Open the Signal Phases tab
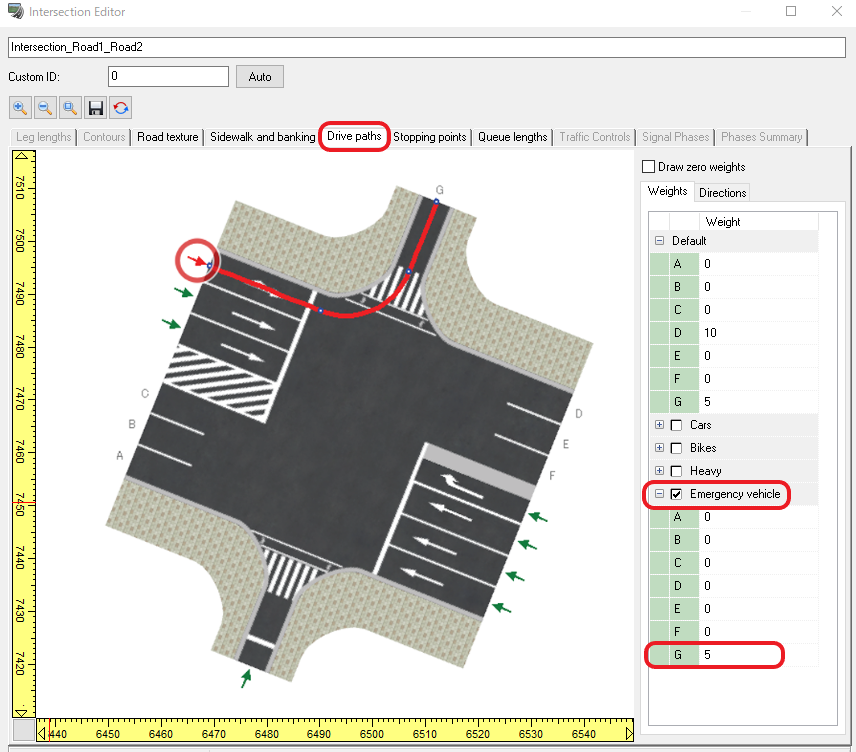Image resolution: width=856 pixels, height=752 pixels. tap(675, 137)
